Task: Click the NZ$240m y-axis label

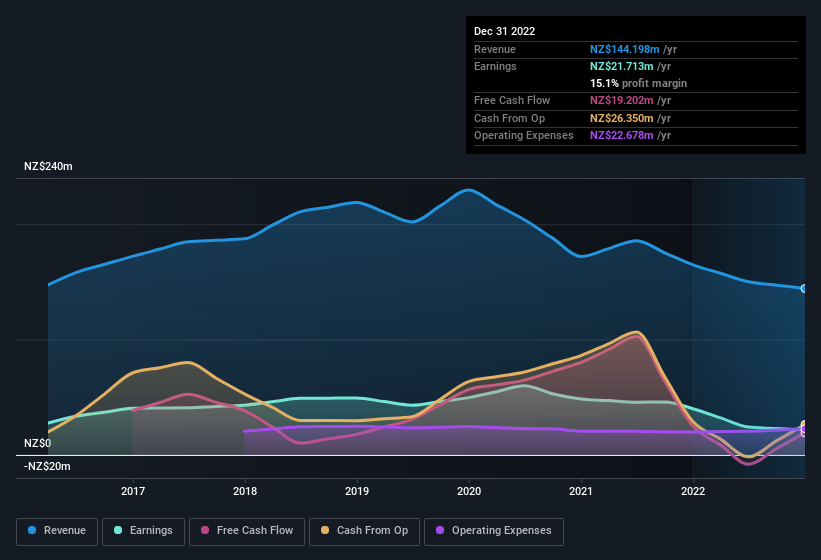Action: pos(48,166)
